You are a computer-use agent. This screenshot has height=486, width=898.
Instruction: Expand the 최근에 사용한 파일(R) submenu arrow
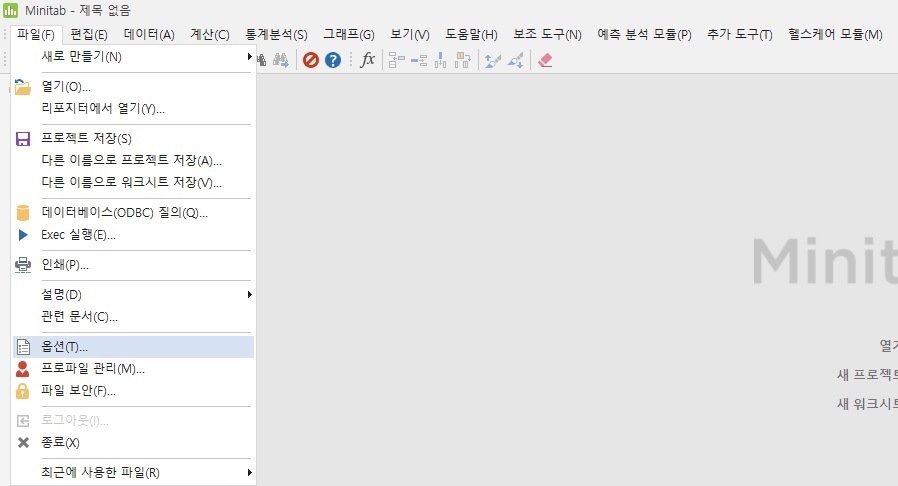(249, 473)
